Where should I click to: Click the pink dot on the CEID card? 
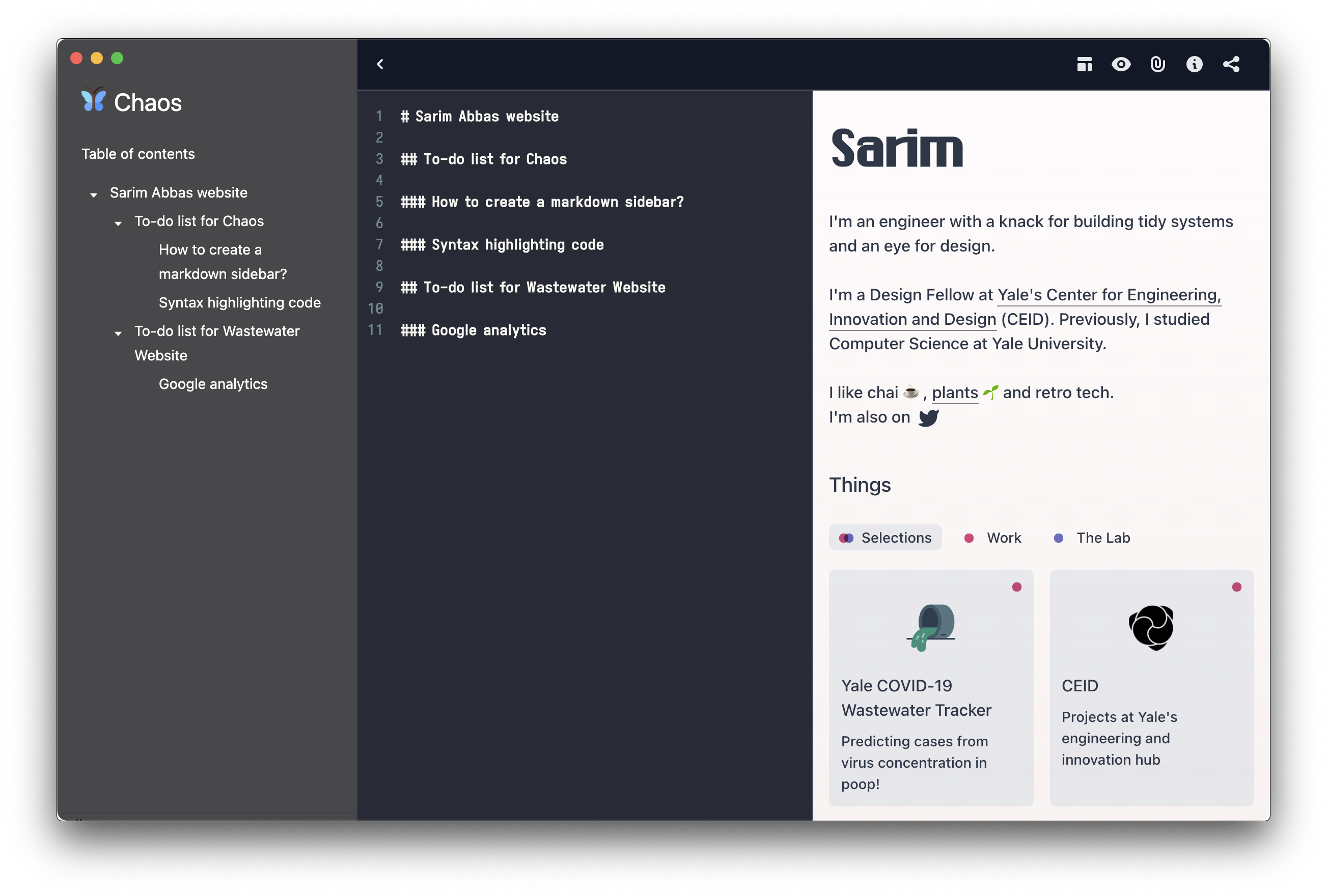(1237, 587)
